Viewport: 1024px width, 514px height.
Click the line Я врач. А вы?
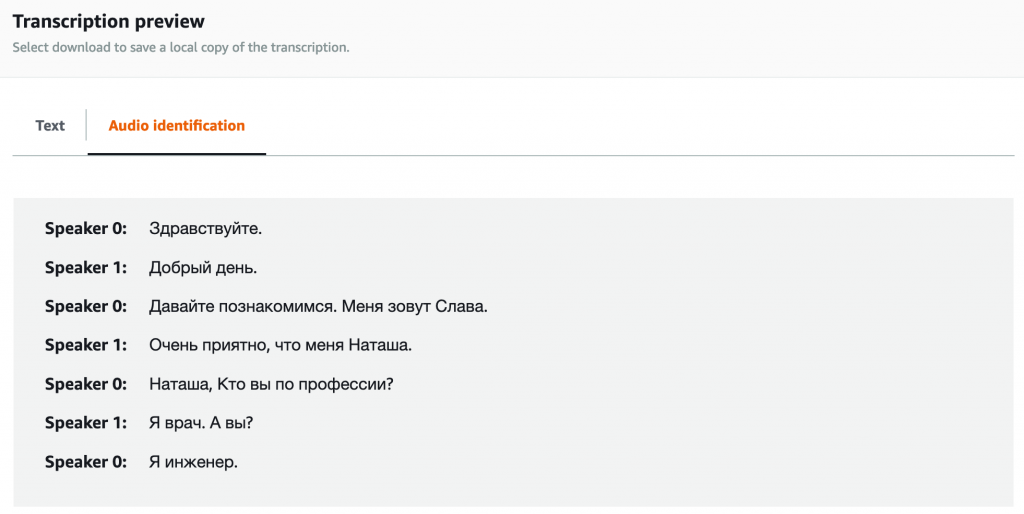point(200,423)
